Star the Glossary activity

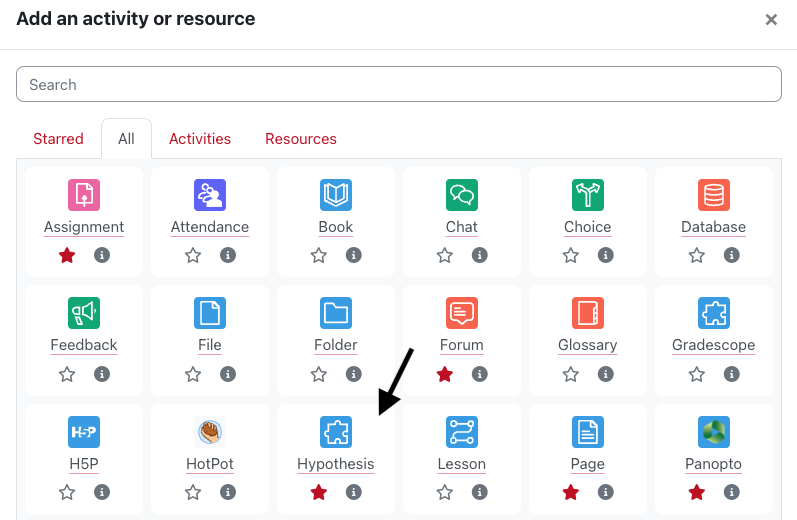pyautogui.click(x=571, y=374)
